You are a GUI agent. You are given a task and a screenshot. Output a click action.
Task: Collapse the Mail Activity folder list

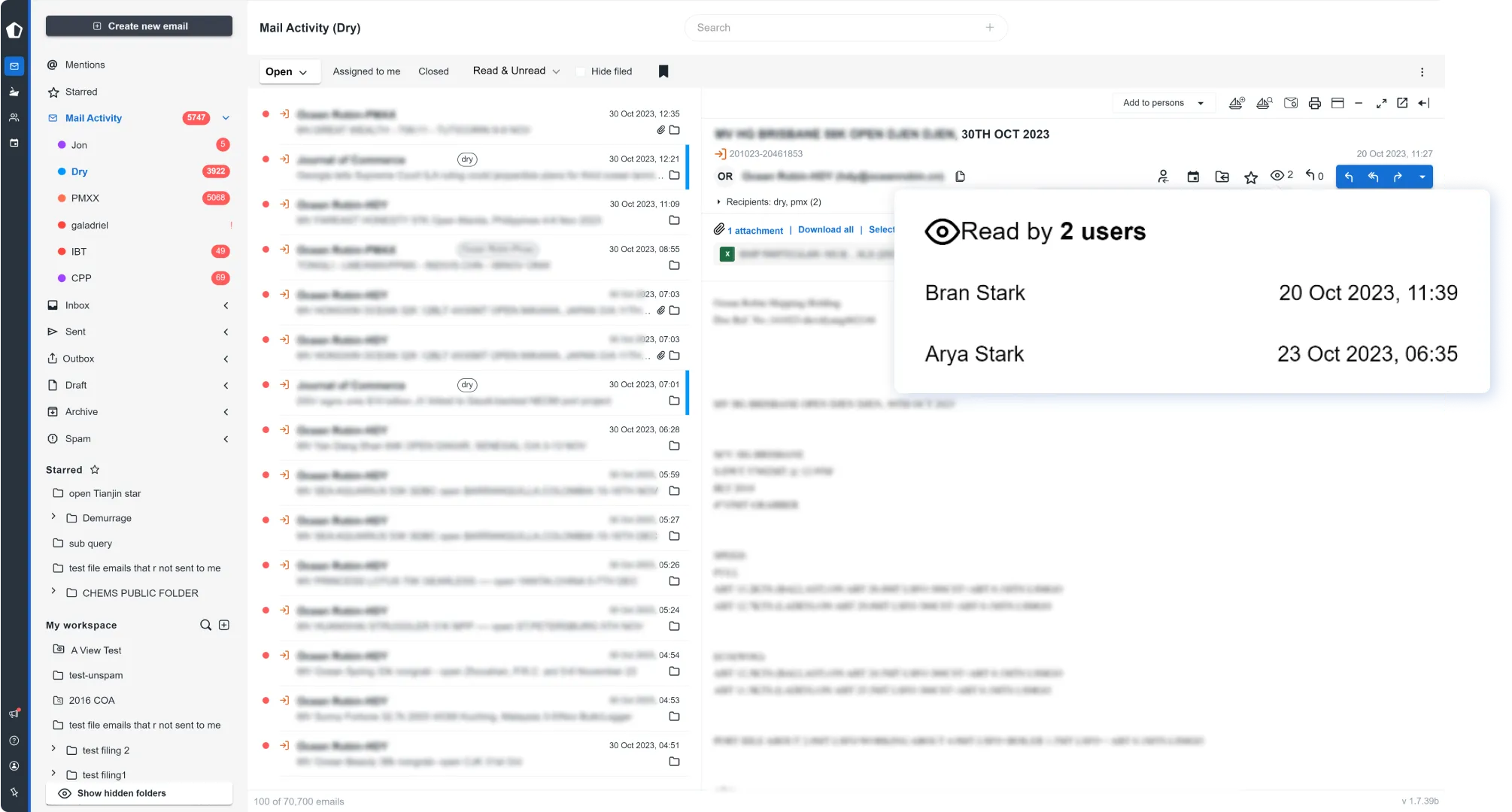[x=226, y=118]
